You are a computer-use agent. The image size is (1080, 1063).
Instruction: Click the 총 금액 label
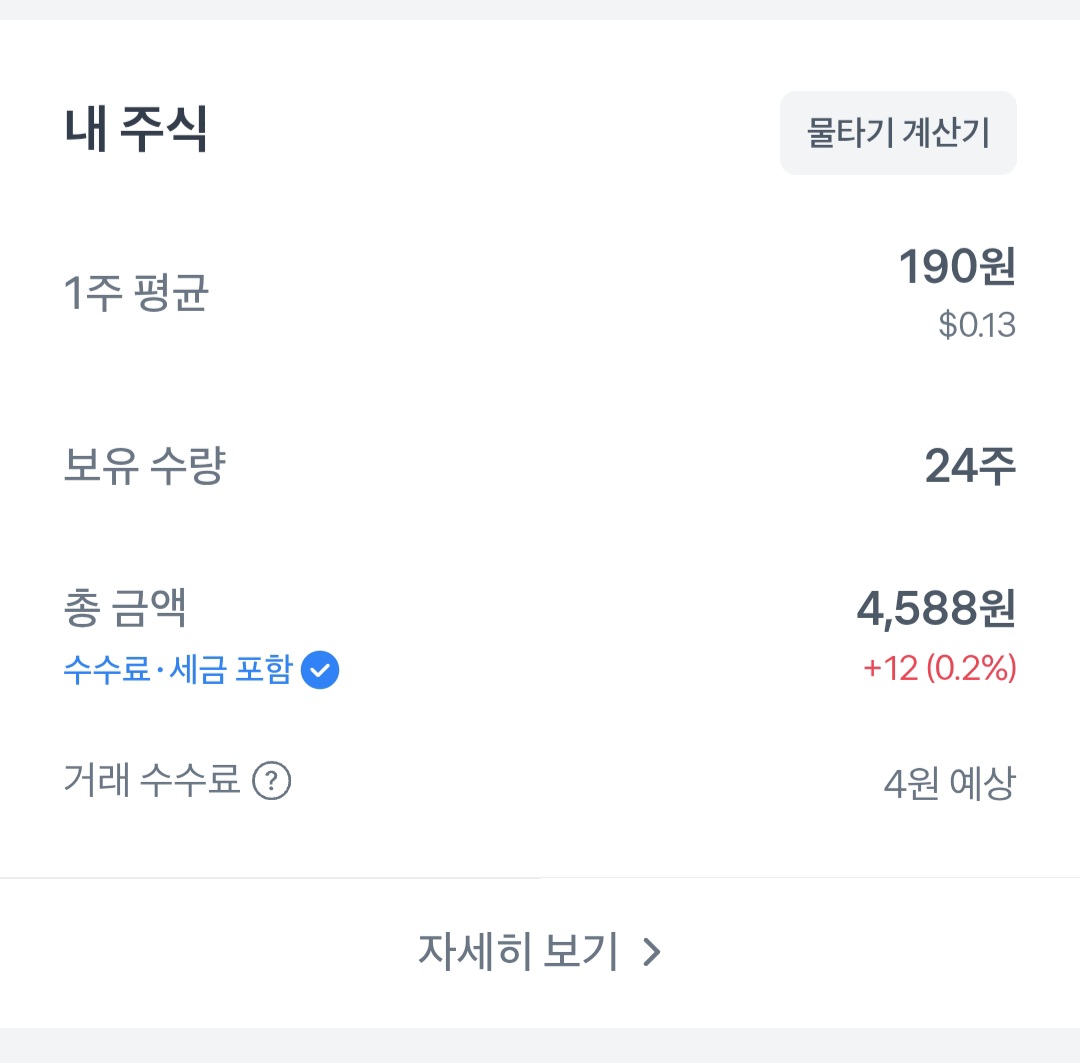point(125,608)
